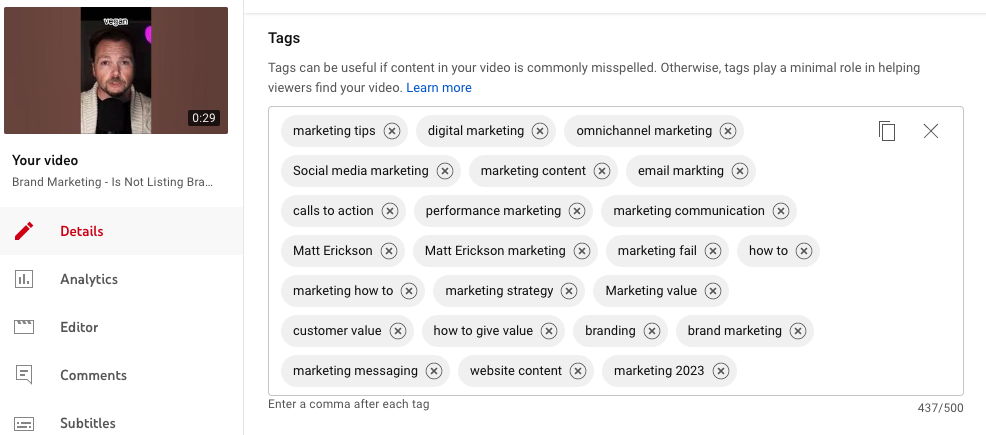Remove the 'marketing tips' tag
The image size is (986, 435).
(x=392, y=131)
